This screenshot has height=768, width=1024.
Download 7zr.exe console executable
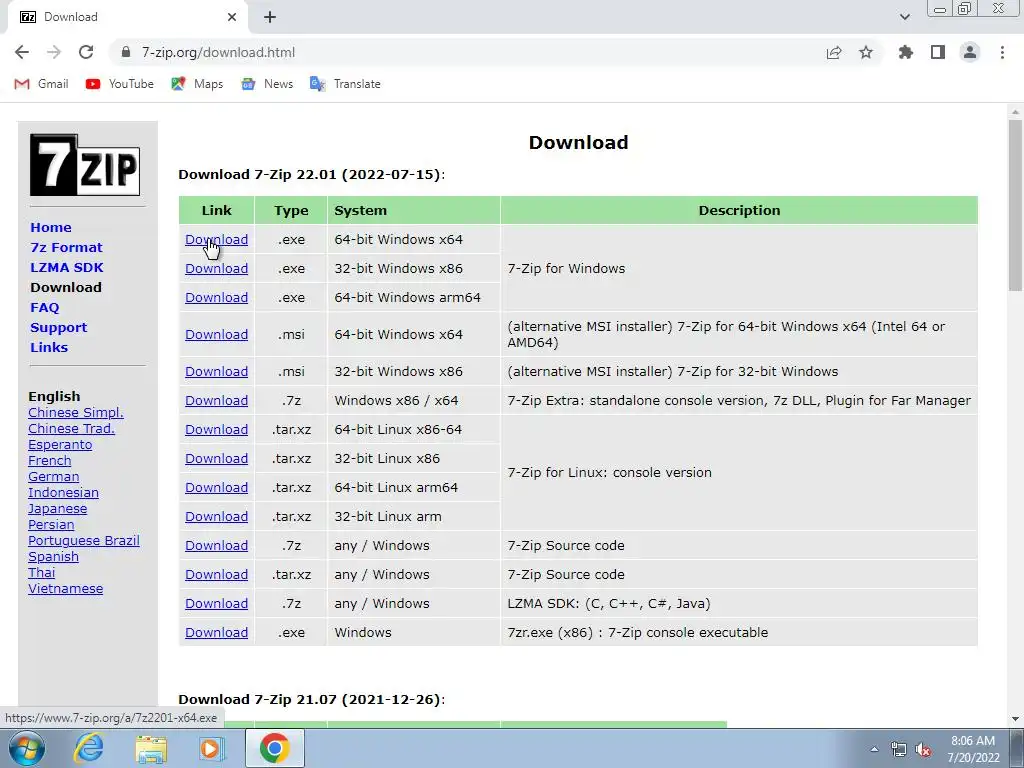pos(216,632)
